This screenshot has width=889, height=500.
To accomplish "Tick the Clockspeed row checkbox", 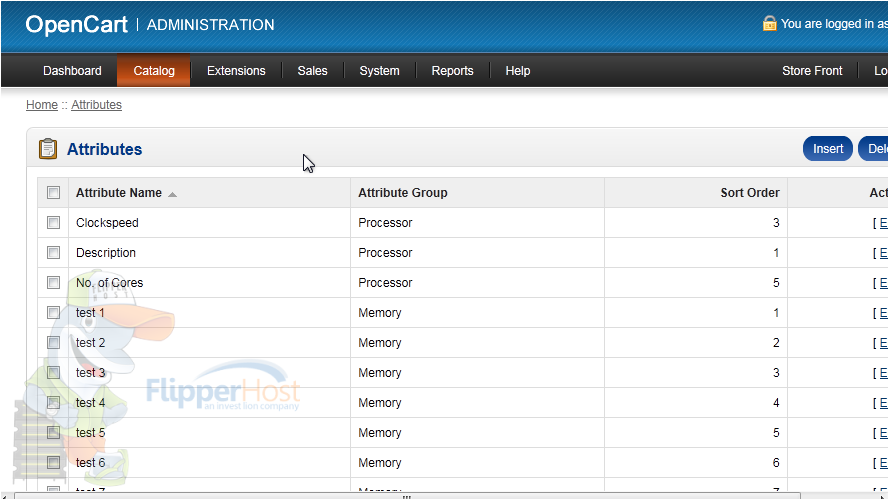I will 53,223.
